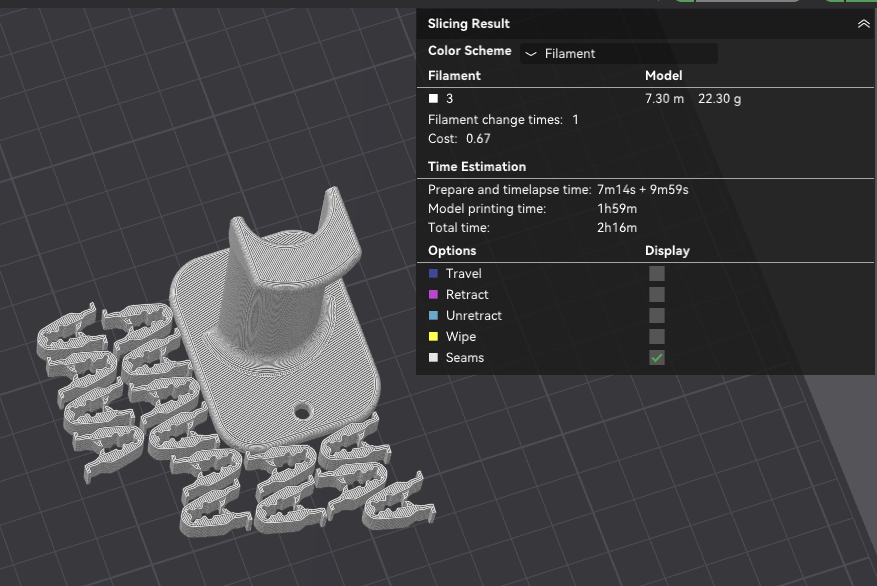Enable the Retract display checkbox

click(657, 295)
